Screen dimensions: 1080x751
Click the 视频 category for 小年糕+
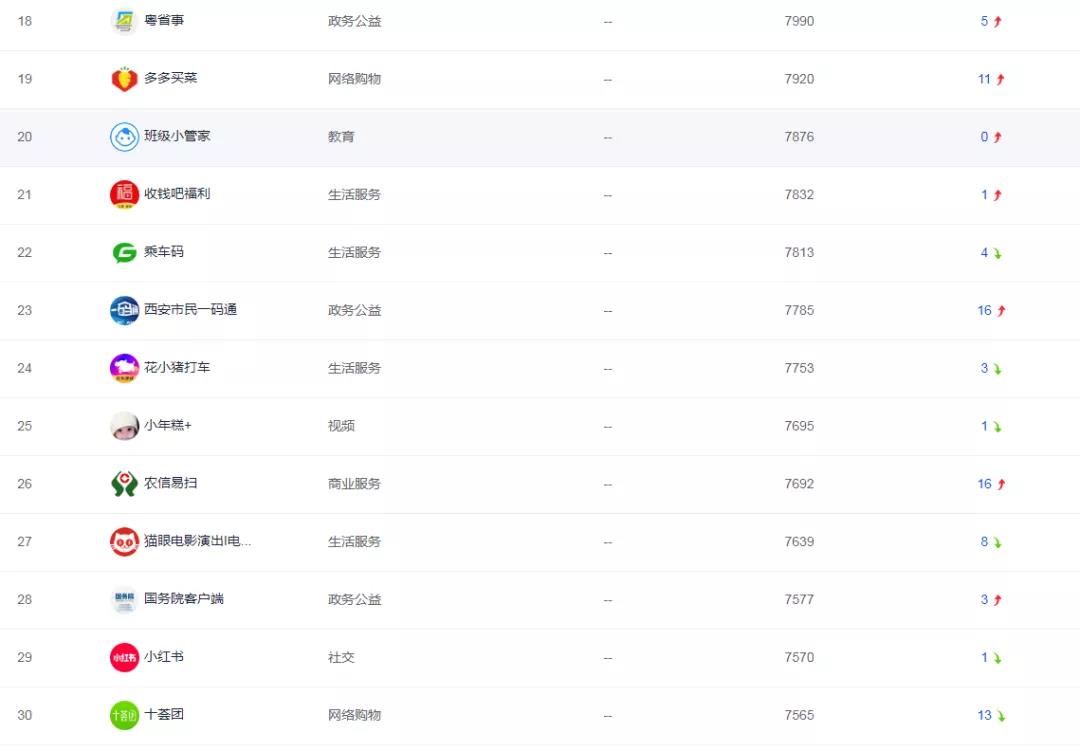click(x=341, y=426)
